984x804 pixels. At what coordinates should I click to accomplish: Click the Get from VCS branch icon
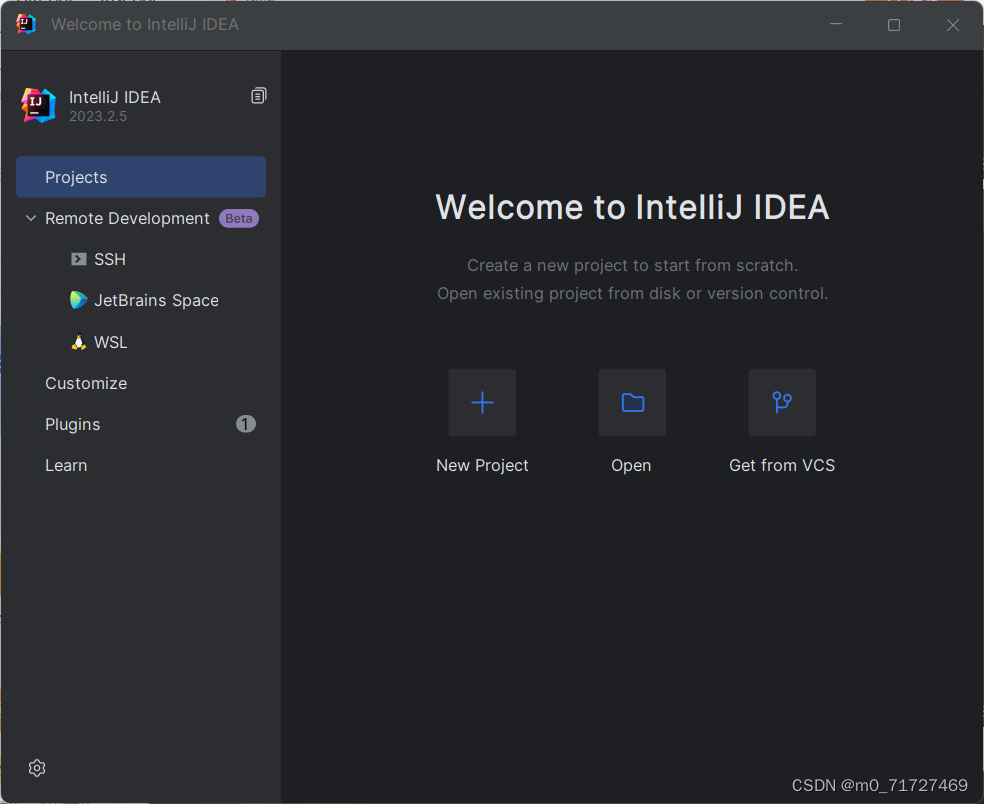click(x=782, y=402)
